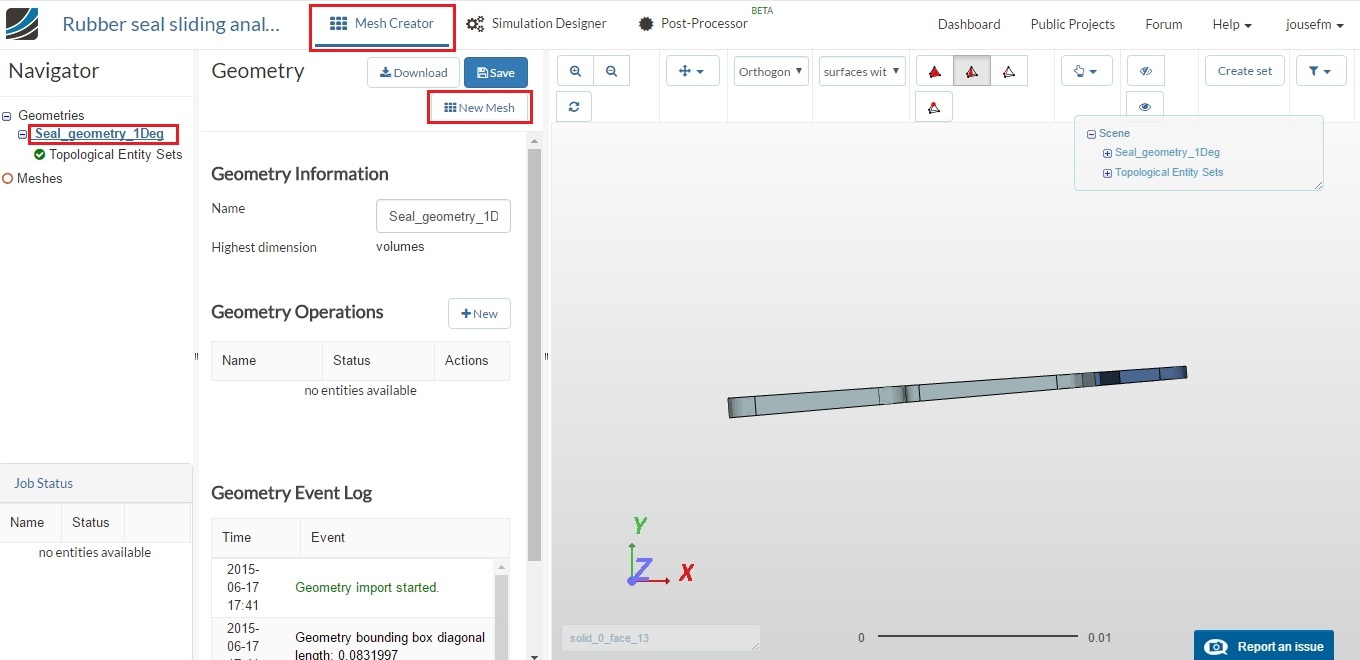Image resolution: width=1360 pixels, height=660 pixels.
Task: Click the Geometry bounding box diagonal log entry
Action: coord(390,646)
